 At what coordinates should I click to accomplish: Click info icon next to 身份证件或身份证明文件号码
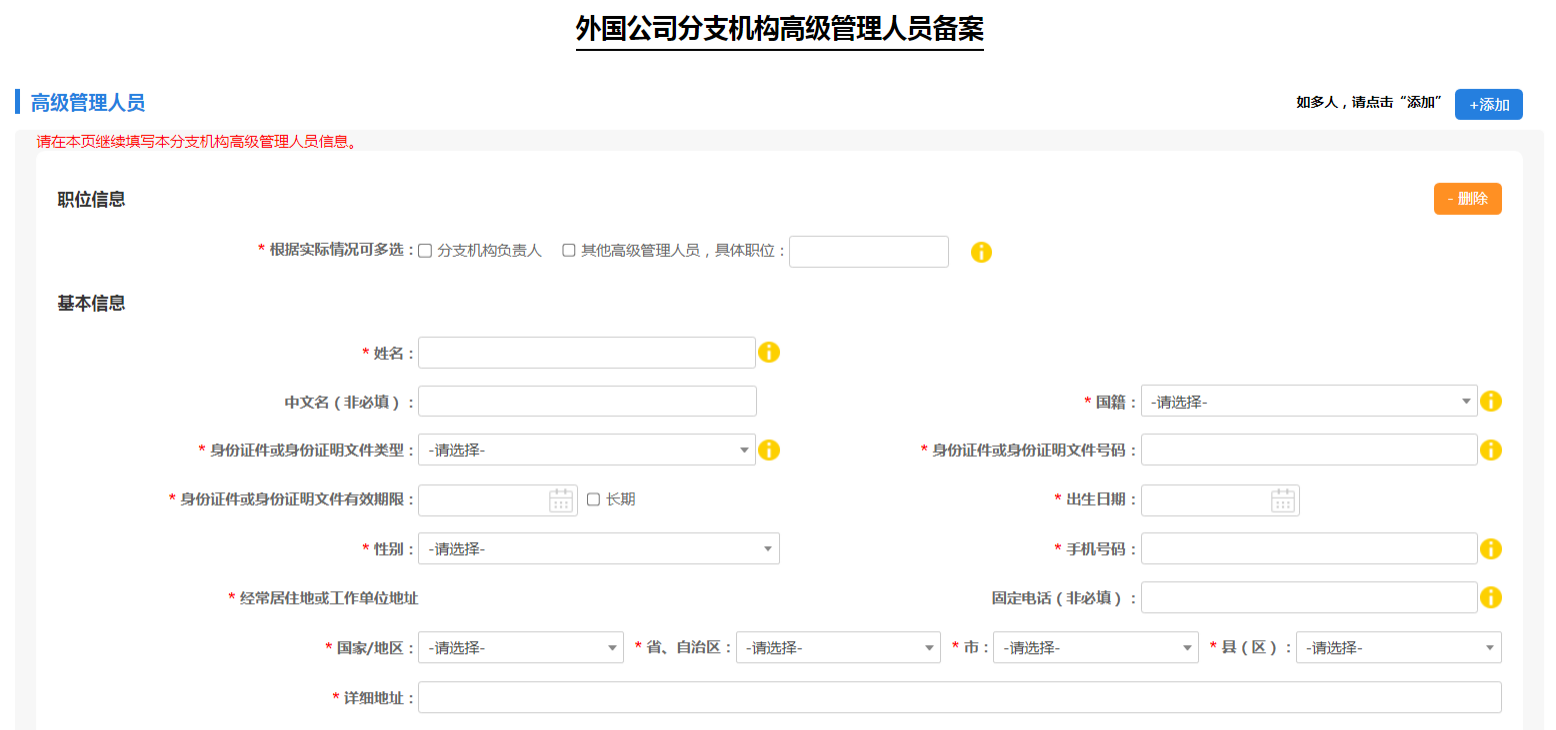click(x=1491, y=449)
